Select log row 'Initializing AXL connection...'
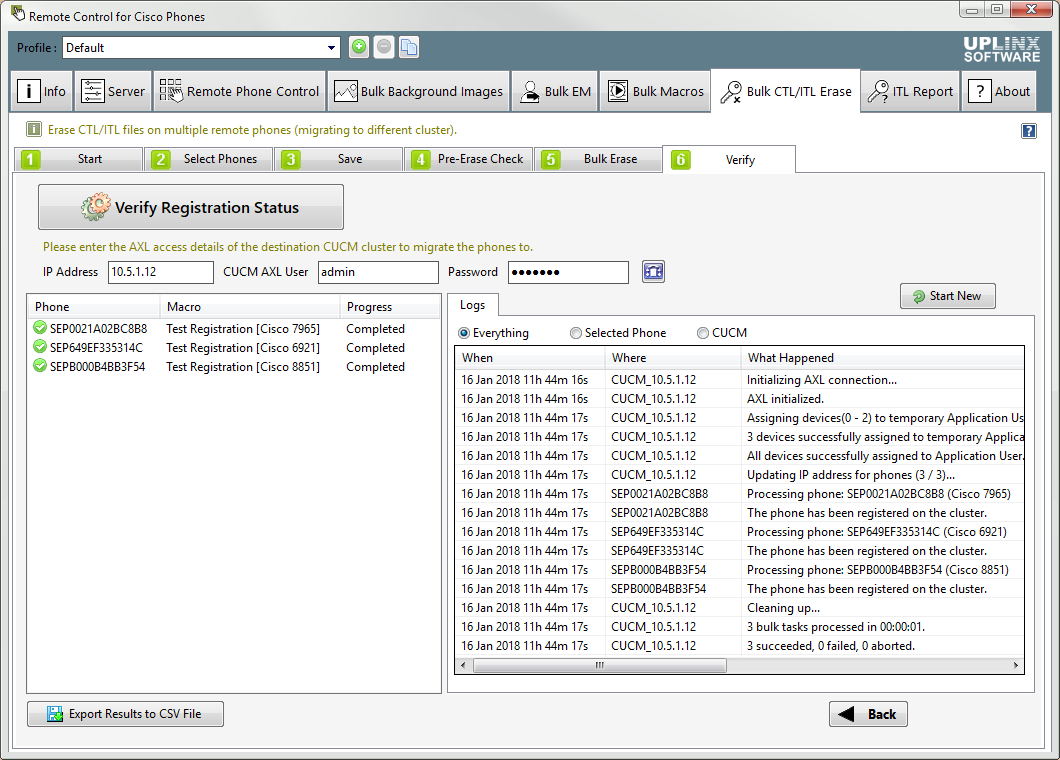 pos(740,380)
